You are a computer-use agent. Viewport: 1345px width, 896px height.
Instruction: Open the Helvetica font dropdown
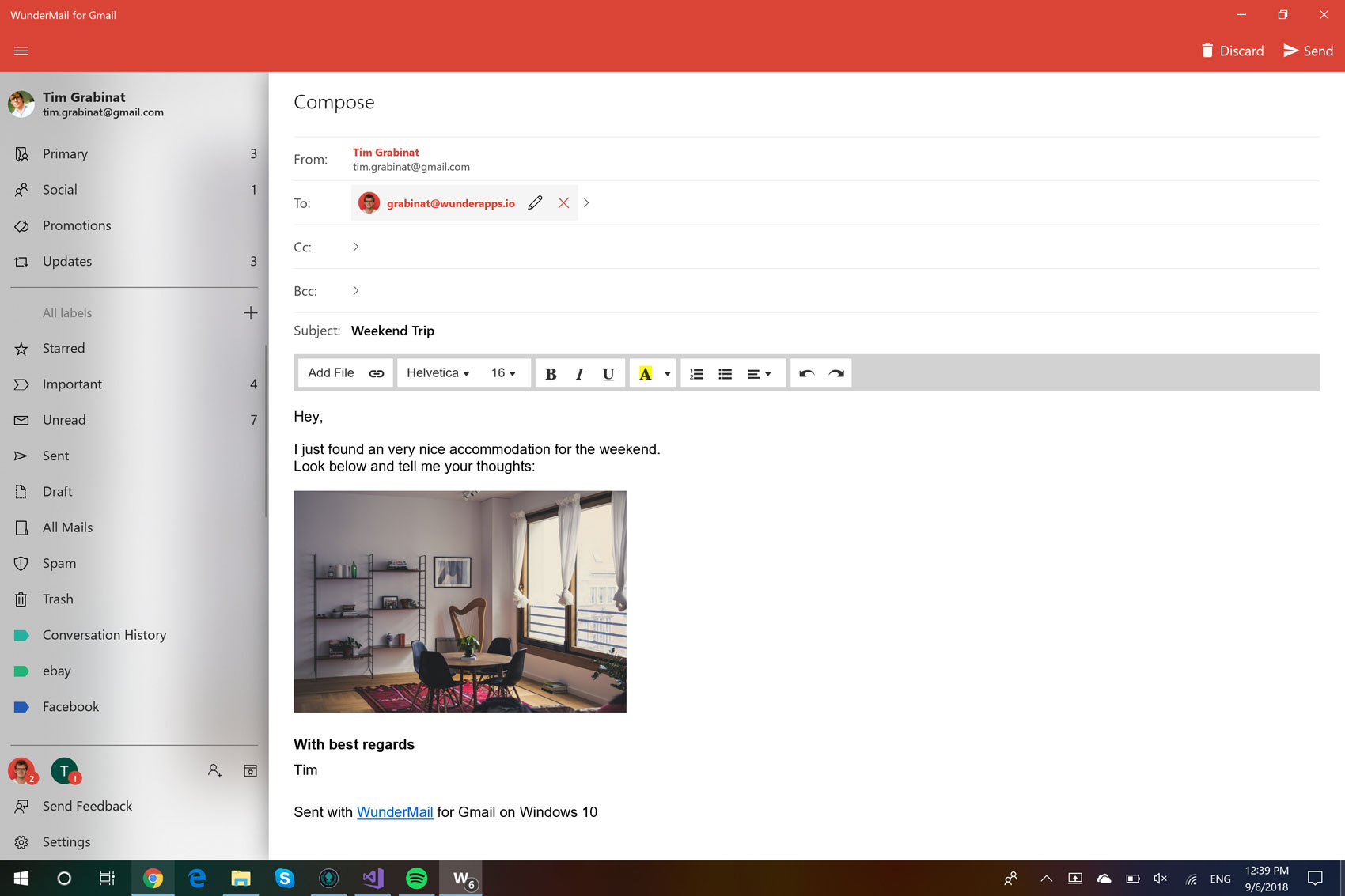[438, 373]
